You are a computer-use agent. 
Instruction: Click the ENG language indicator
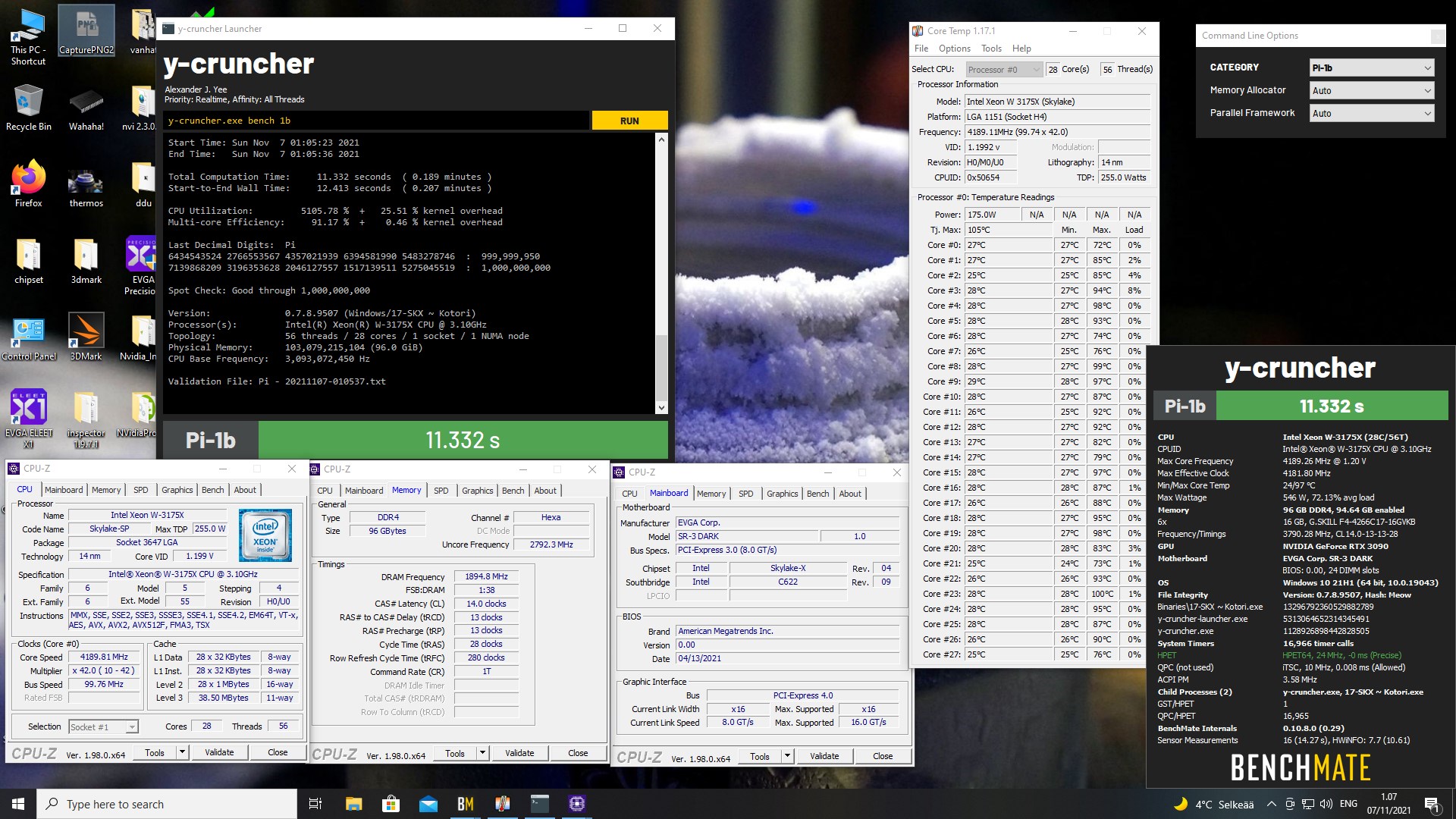[x=1348, y=804]
